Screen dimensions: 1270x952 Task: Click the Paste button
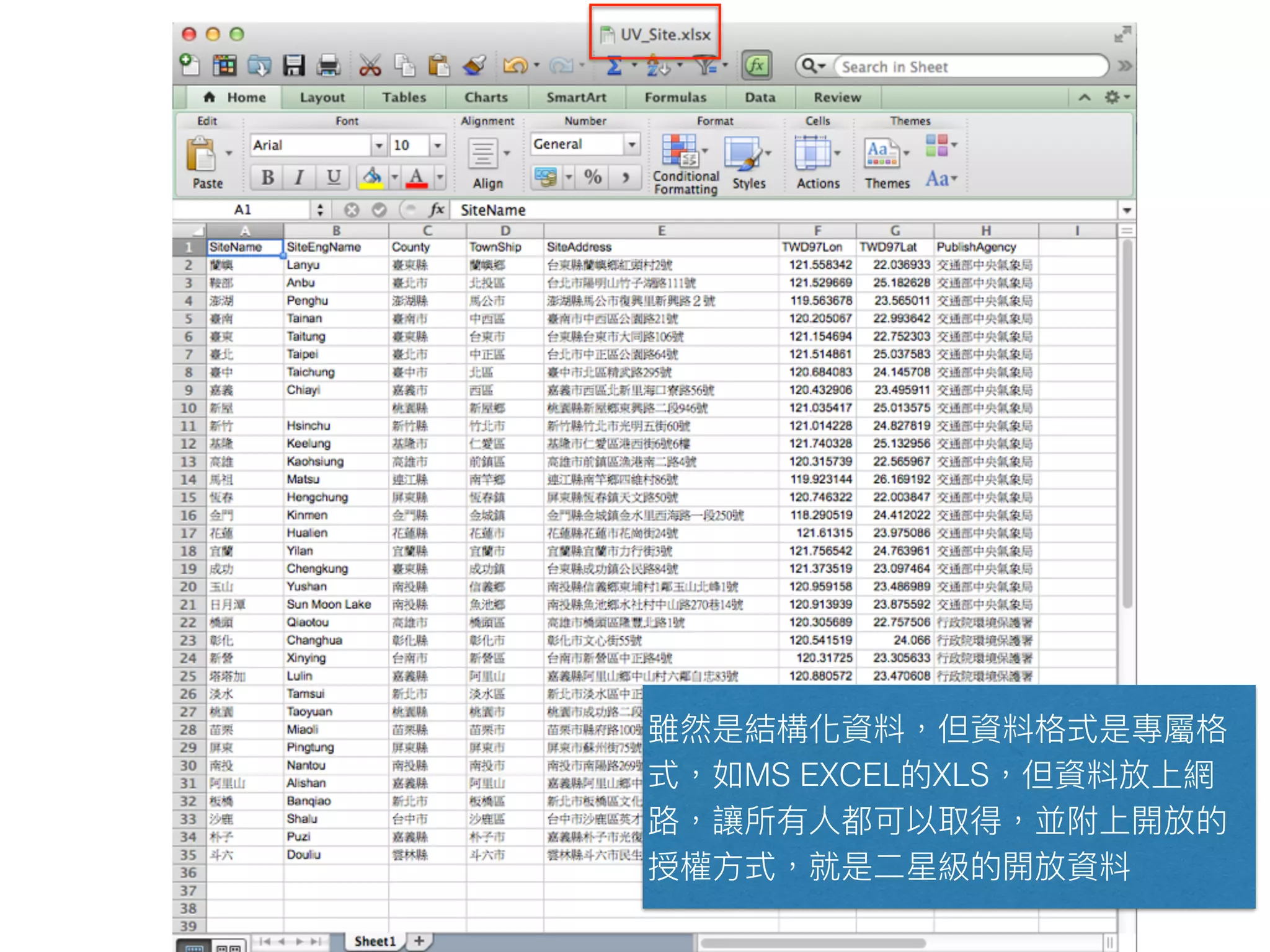202,155
